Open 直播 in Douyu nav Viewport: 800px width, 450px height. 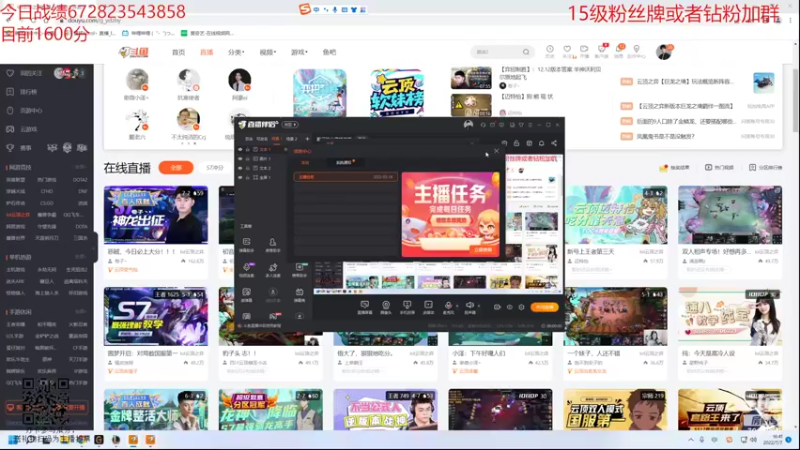coord(206,52)
